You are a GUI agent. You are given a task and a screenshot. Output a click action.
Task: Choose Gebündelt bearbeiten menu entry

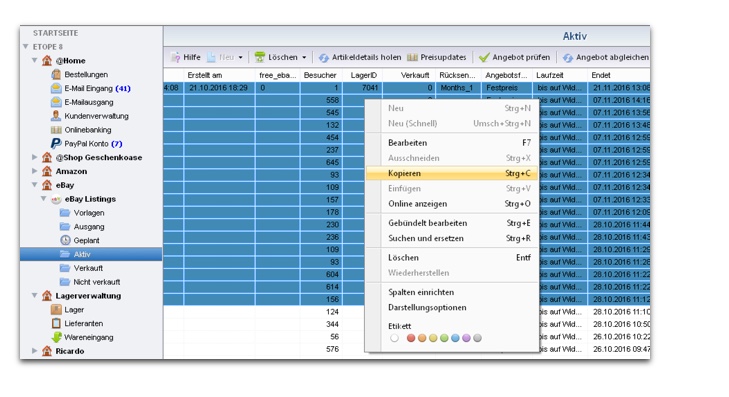(x=452, y=223)
